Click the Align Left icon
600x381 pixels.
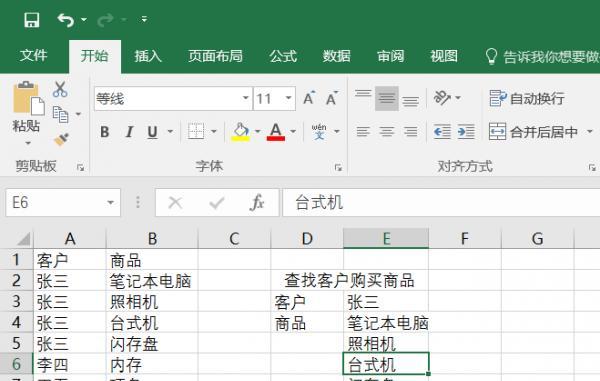tap(363, 132)
